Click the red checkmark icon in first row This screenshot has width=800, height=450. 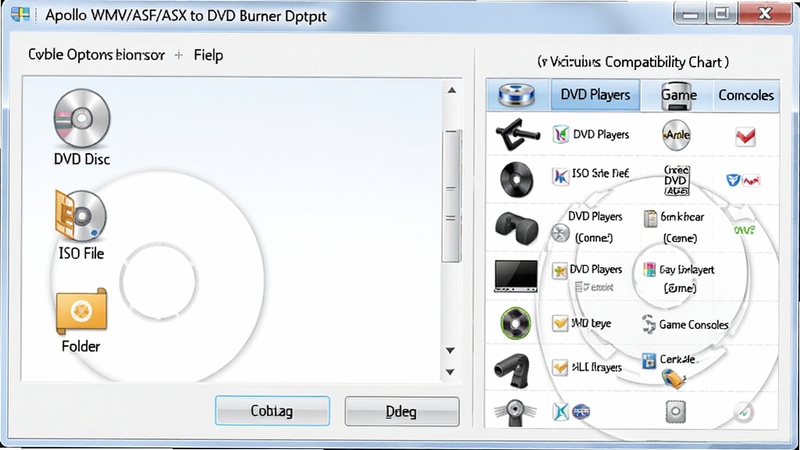click(745, 136)
